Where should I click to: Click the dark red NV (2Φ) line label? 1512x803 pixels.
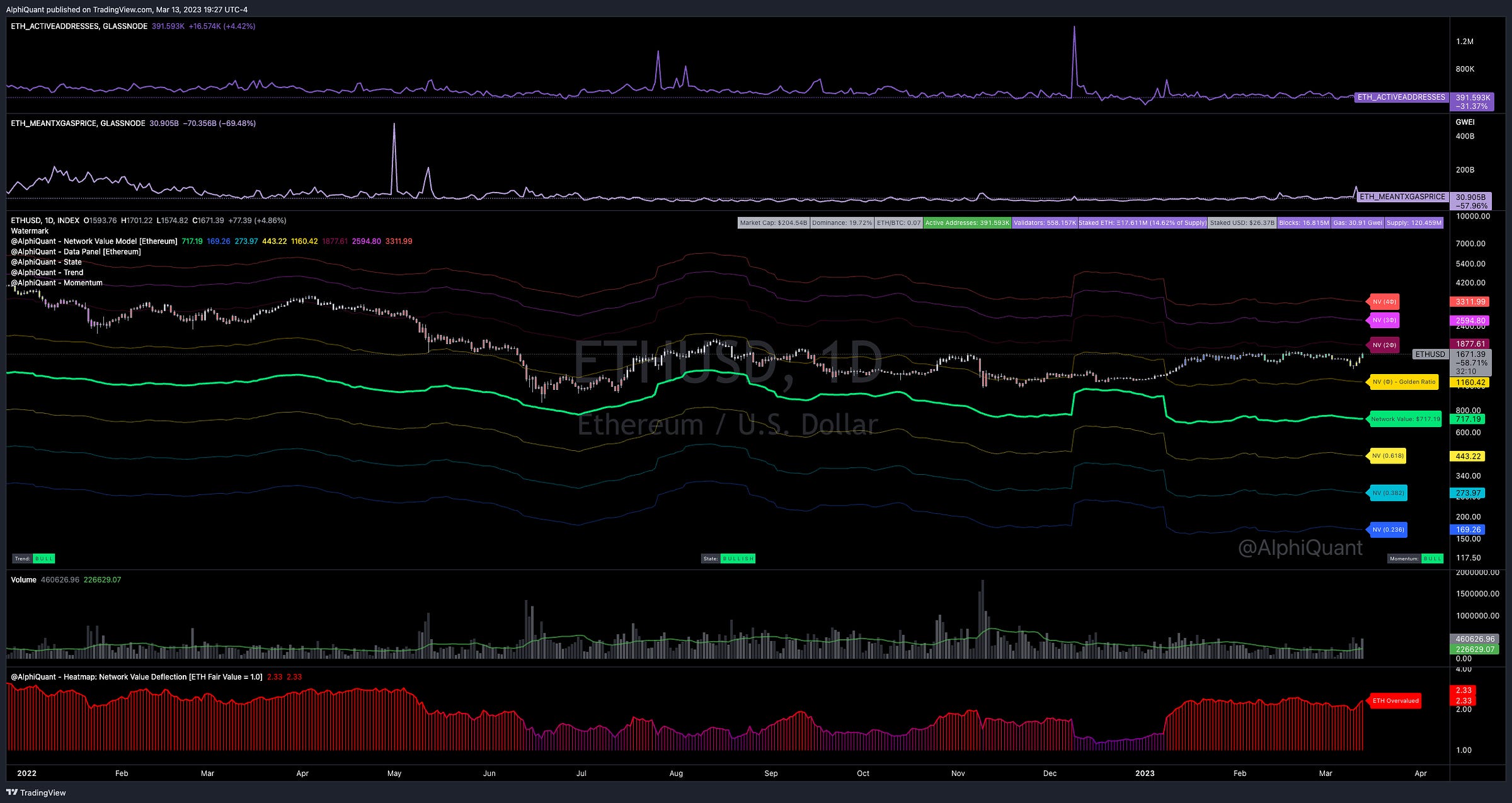tap(1384, 345)
